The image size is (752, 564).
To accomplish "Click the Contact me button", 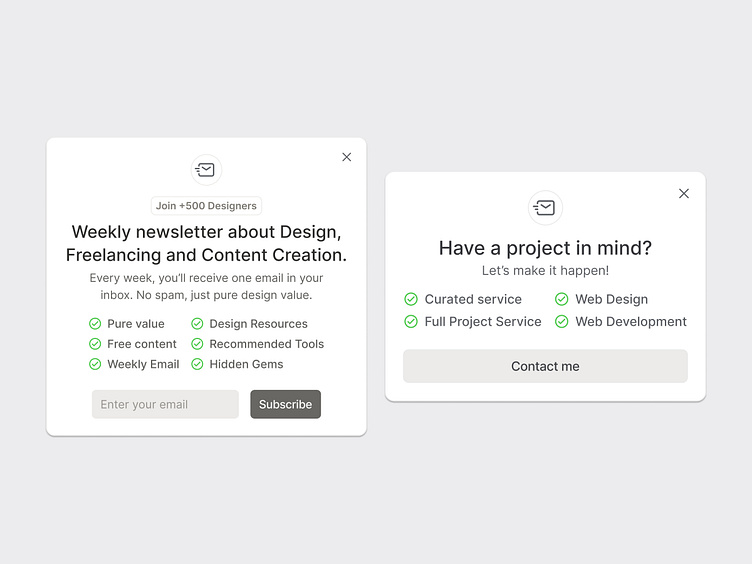I will (545, 366).
